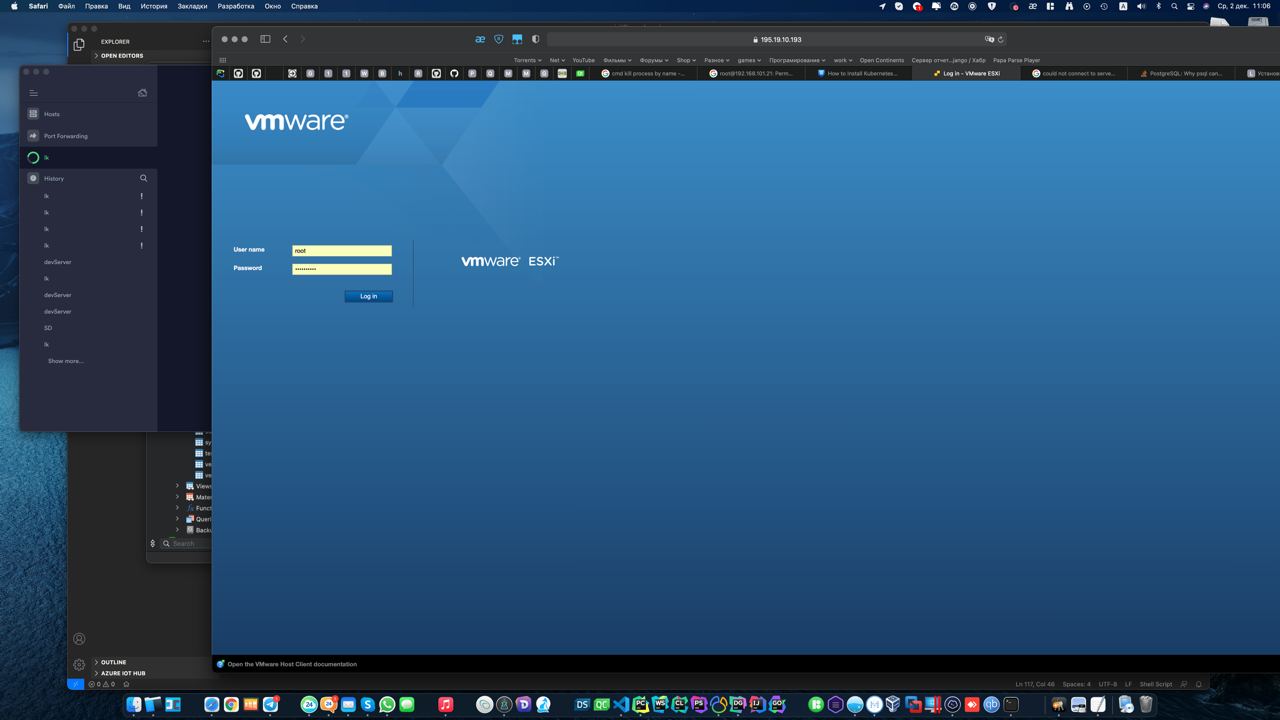The width and height of the screenshot is (1280, 720).
Task: Open Spotlight search in menu bar
Action: pyautogui.click(x=1175, y=6)
